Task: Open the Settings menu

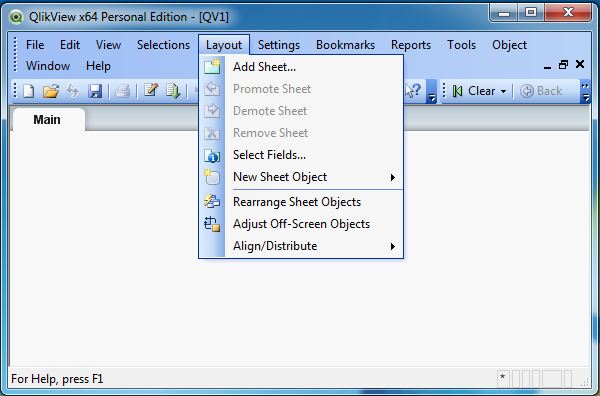Action: tap(279, 45)
